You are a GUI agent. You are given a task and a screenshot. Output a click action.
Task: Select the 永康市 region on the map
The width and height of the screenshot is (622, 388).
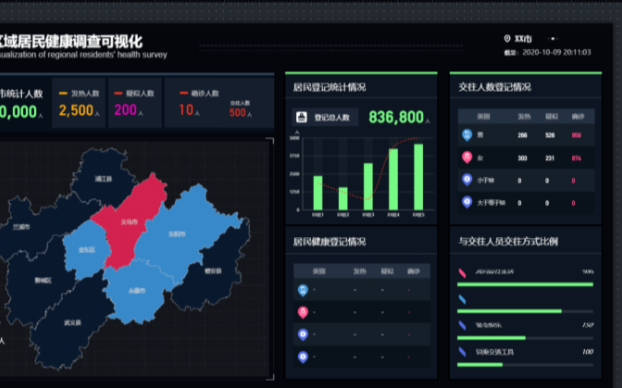point(137,292)
